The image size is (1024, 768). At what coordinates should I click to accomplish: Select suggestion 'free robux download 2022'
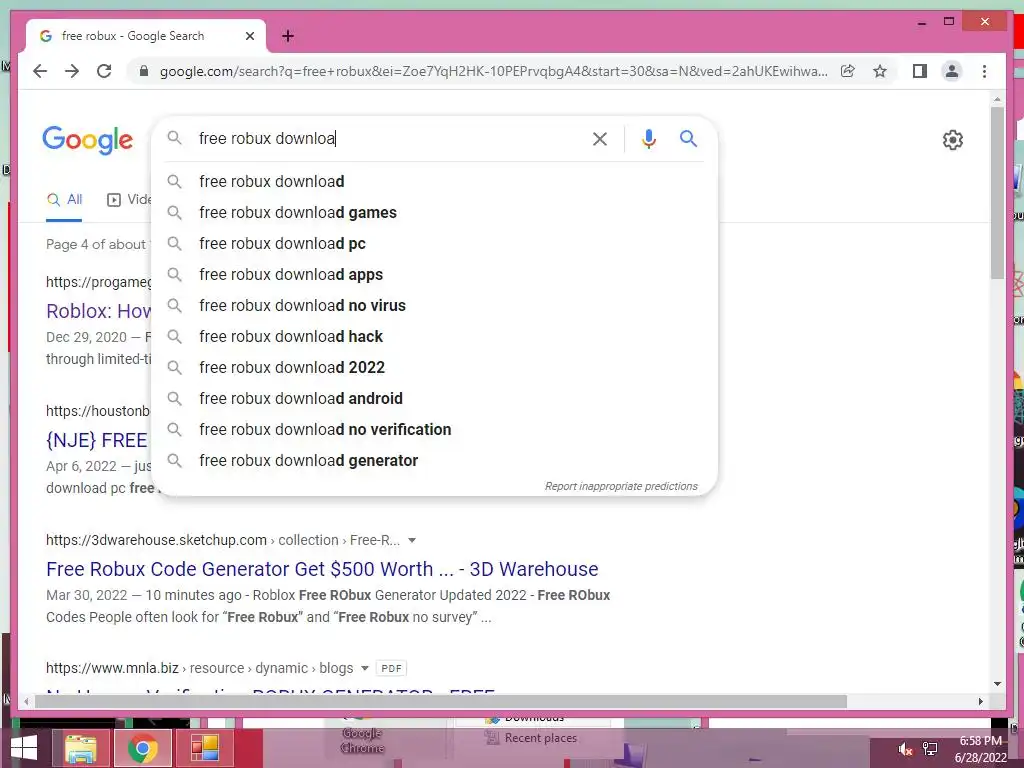point(434,368)
